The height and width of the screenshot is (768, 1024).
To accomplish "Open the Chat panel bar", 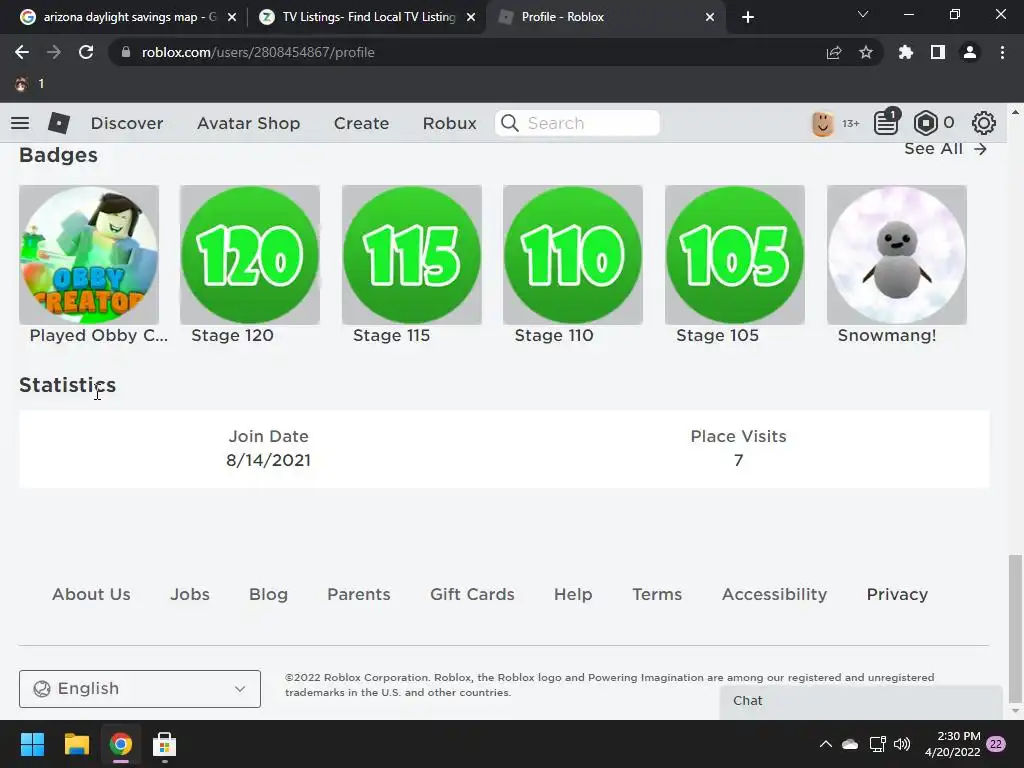I will tap(861, 701).
